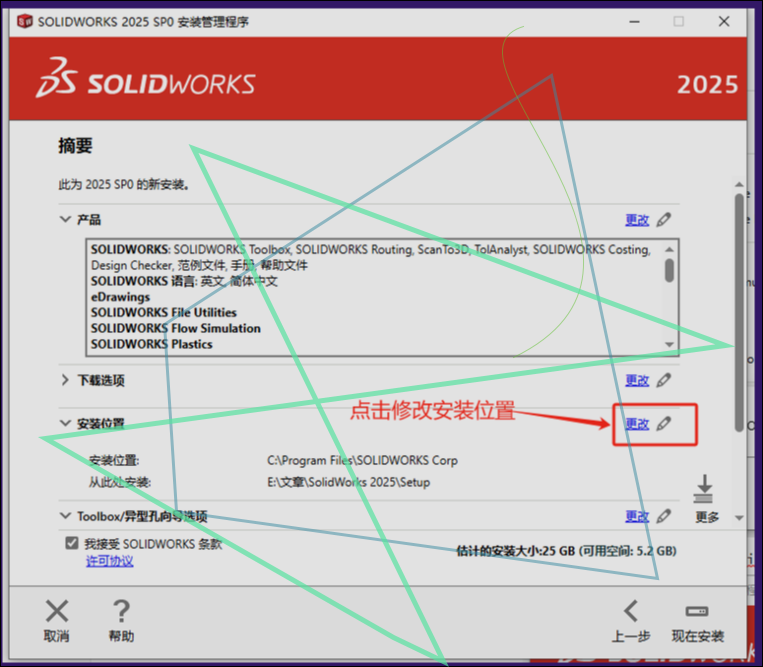
Task: Expand the 下载选项 section chevron
Action: 65,380
